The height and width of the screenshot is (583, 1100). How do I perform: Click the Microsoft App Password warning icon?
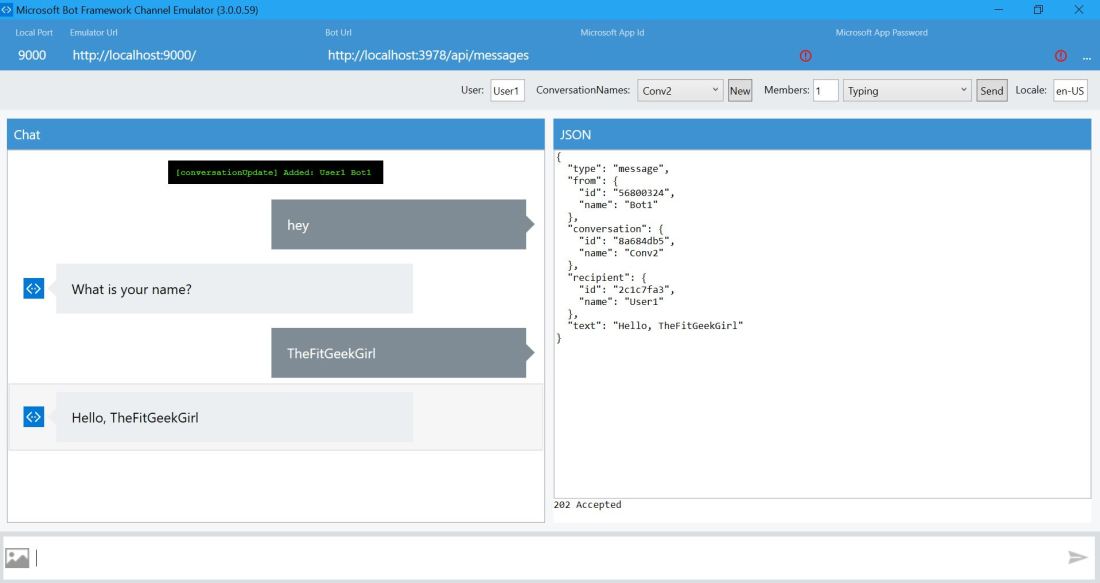click(1060, 55)
